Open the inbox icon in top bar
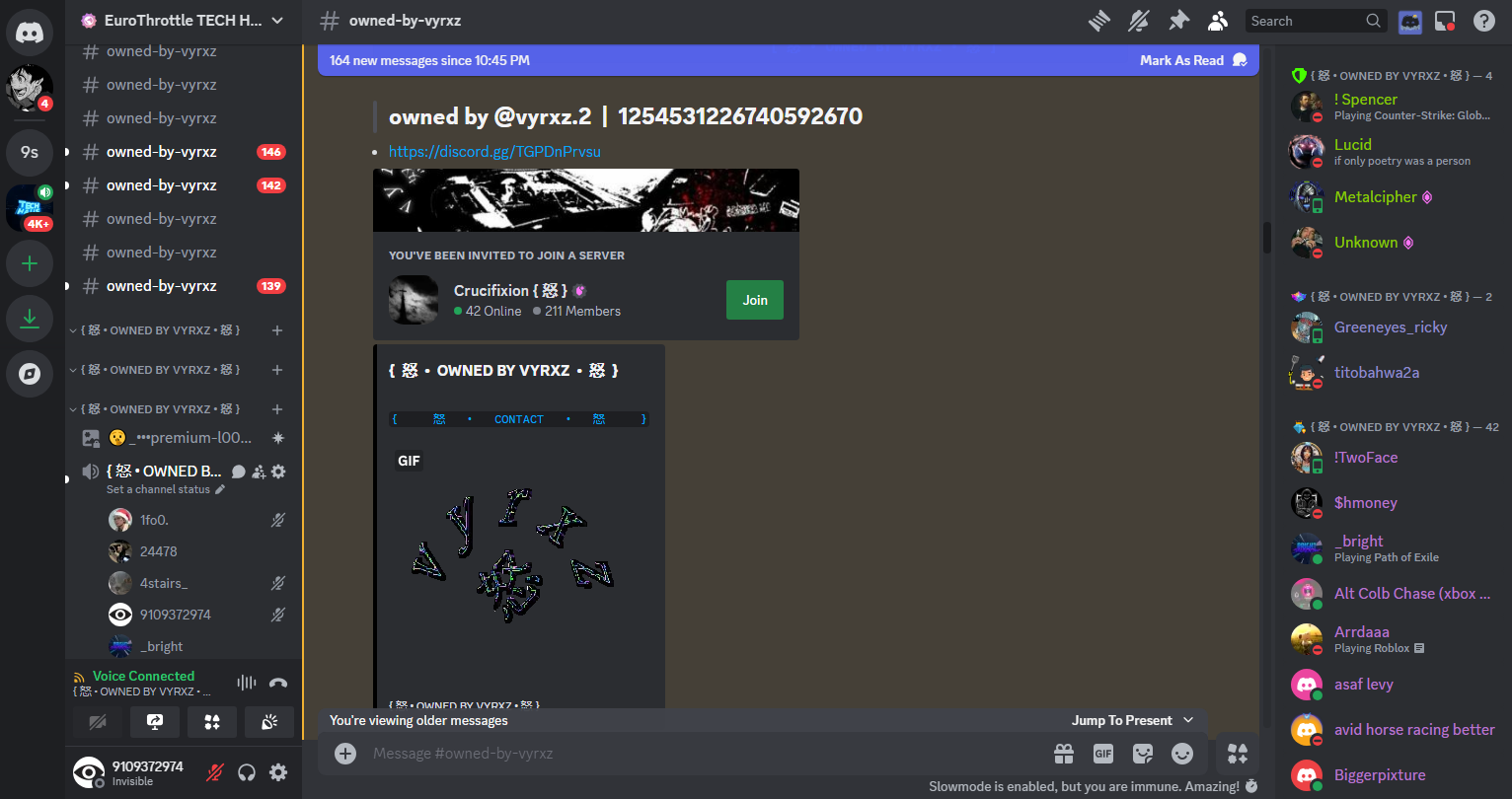The width and height of the screenshot is (1512, 799). 1445,21
